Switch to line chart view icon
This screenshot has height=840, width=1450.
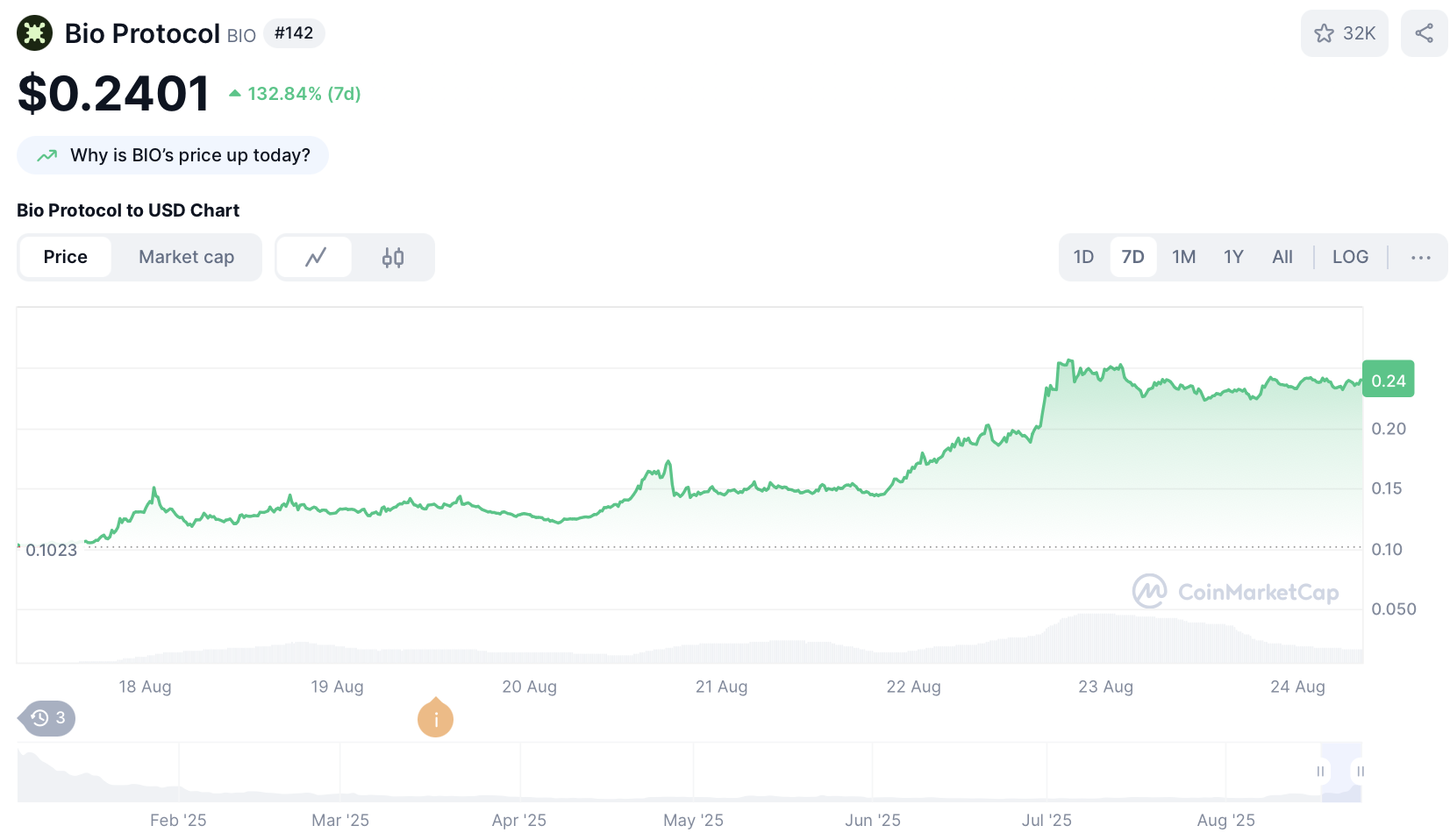click(315, 257)
